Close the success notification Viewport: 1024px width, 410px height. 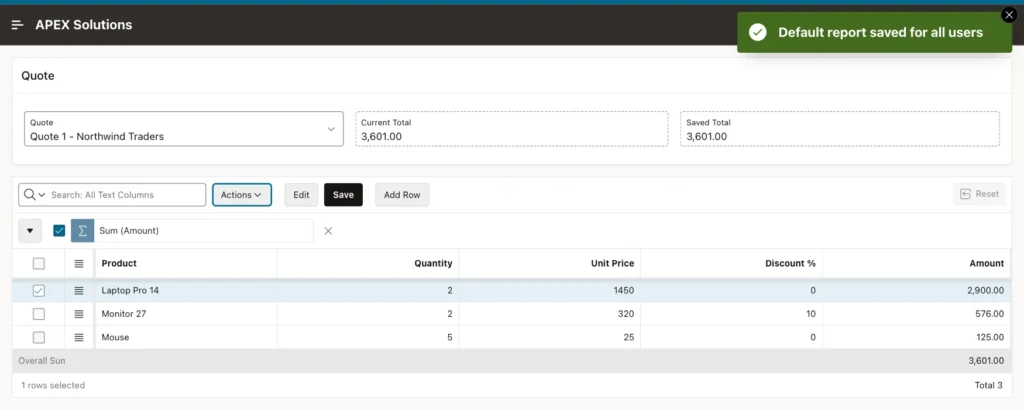tap(1009, 15)
